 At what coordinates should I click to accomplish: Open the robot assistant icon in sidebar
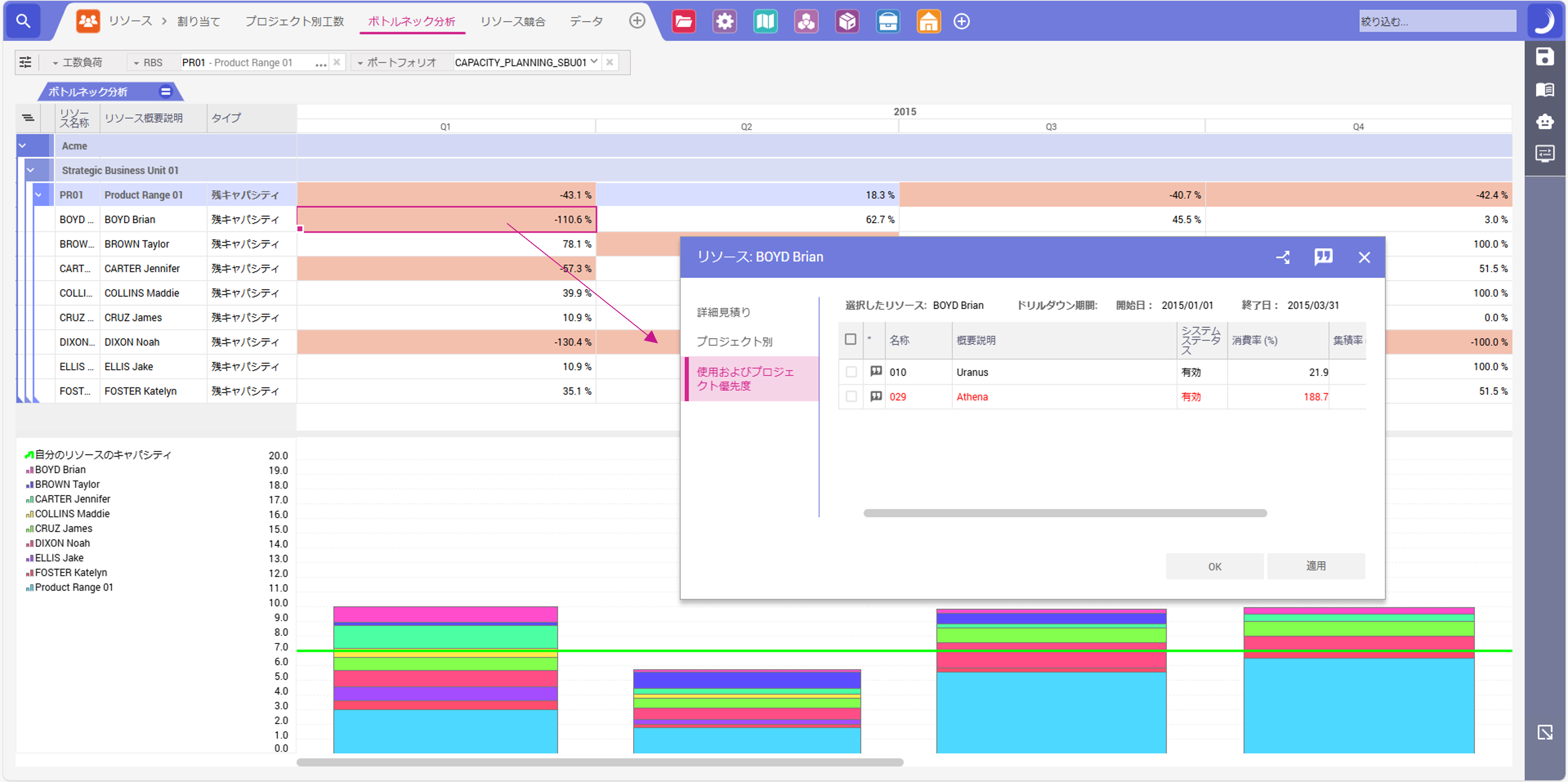pyautogui.click(x=1545, y=122)
